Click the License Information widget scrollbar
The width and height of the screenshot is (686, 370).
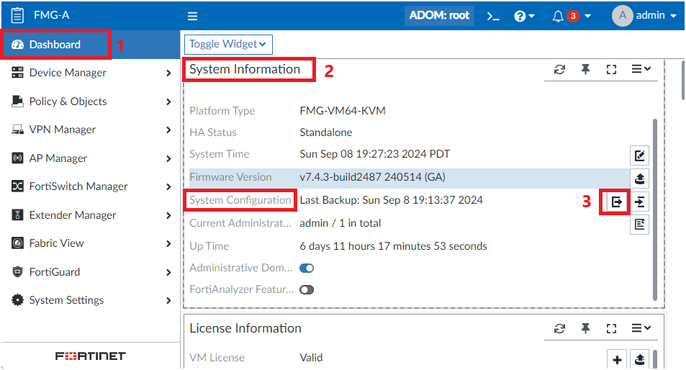tap(655, 360)
